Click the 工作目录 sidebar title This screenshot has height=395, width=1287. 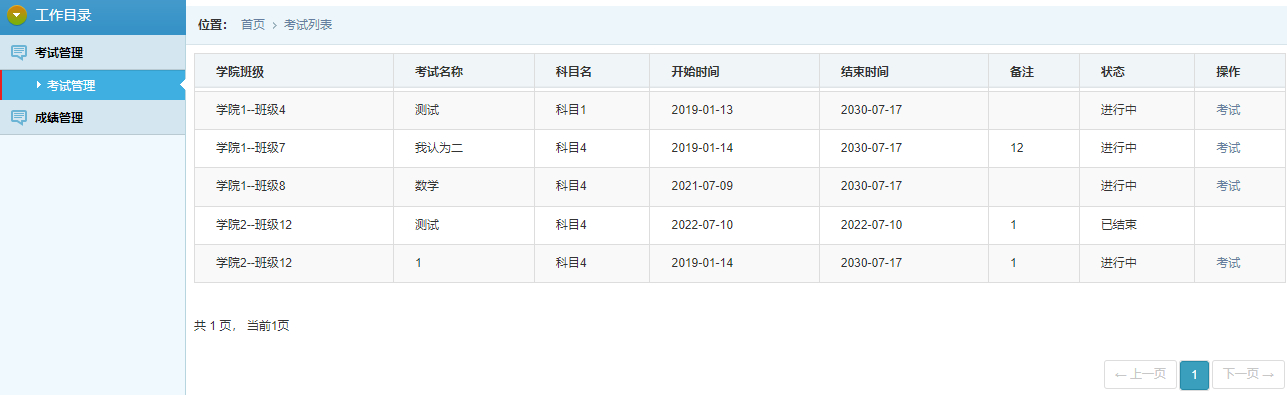(x=63, y=15)
